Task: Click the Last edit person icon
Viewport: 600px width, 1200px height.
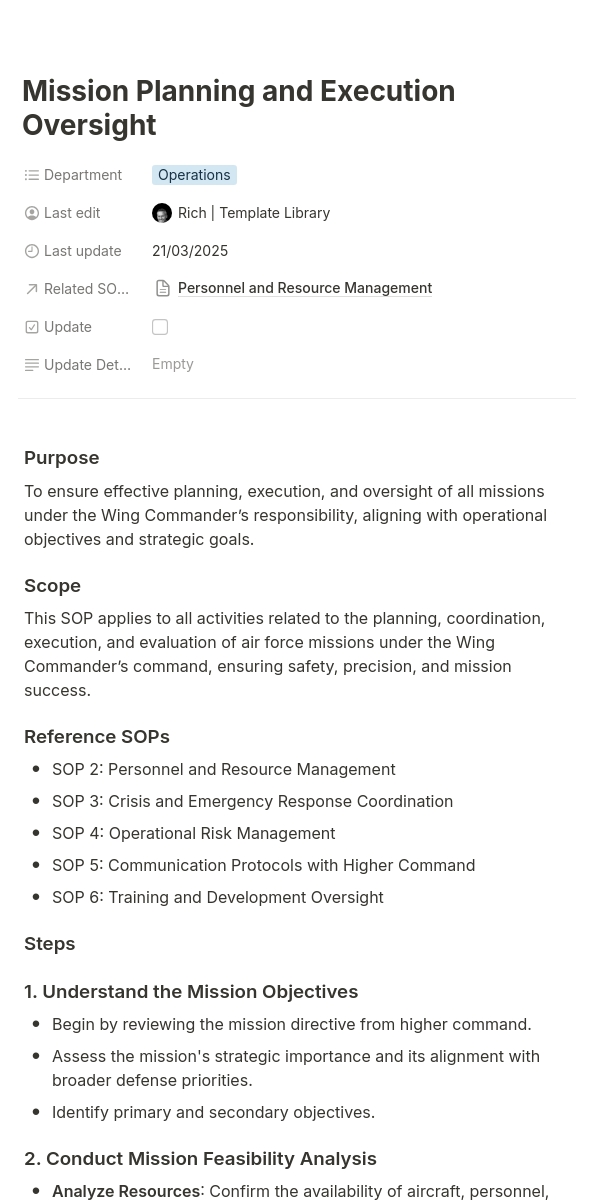Action: click(x=32, y=213)
